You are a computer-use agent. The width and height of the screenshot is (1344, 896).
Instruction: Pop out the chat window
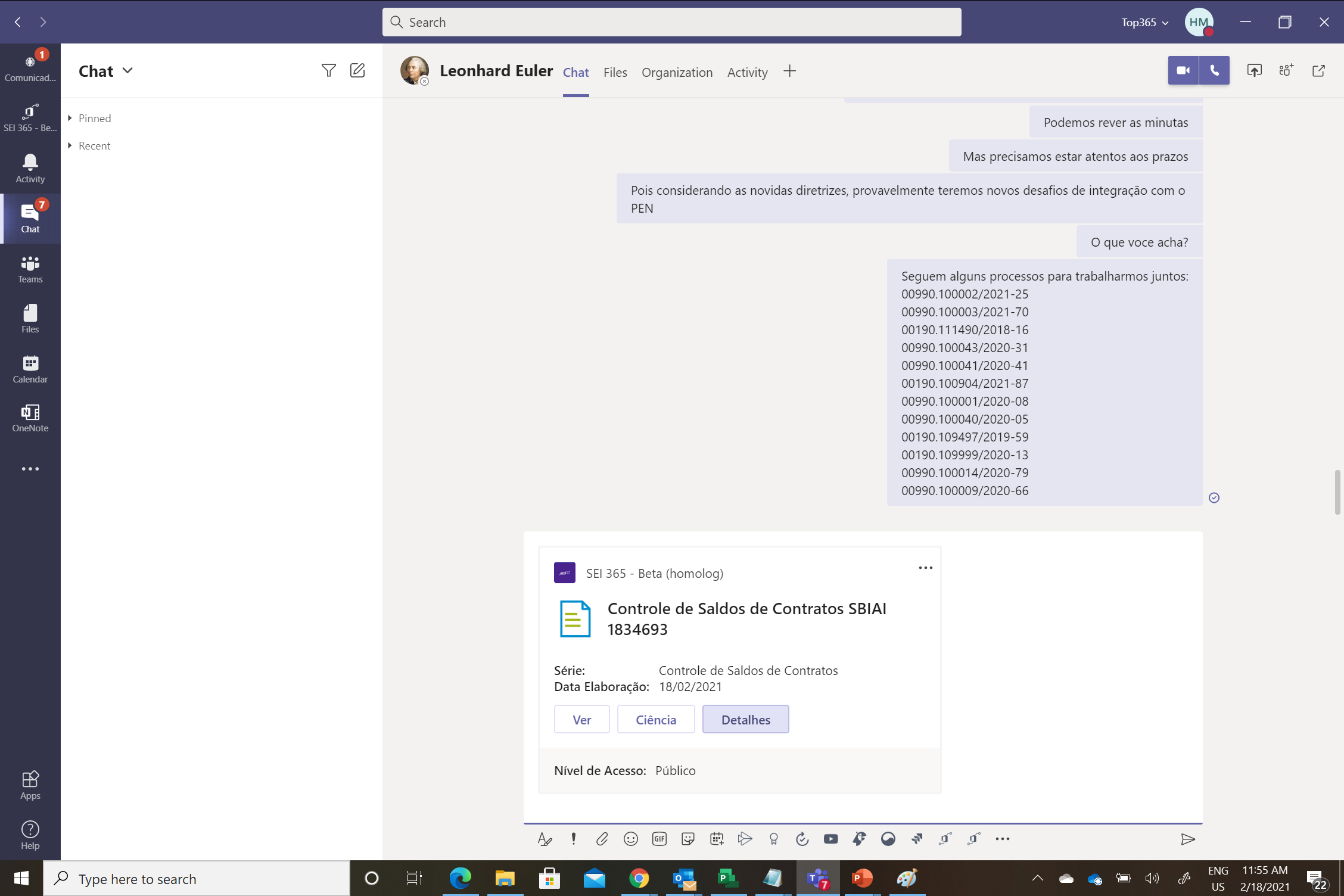coord(1318,71)
